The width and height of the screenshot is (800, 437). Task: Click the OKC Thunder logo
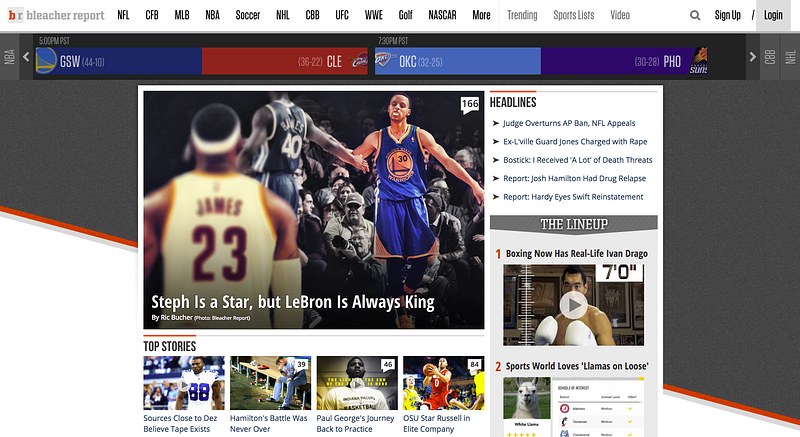384,61
